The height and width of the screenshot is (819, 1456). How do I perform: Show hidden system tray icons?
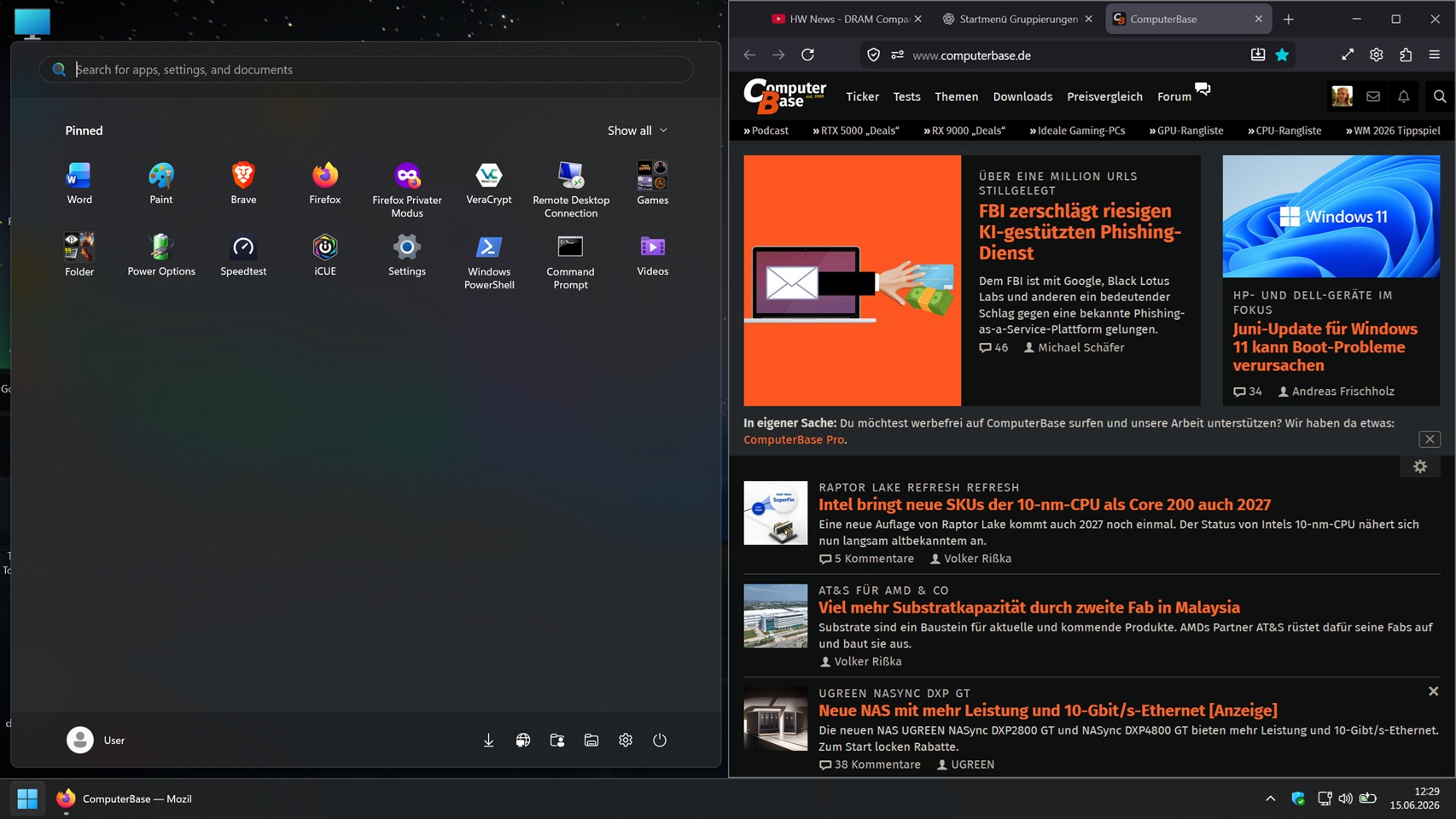click(x=1270, y=799)
